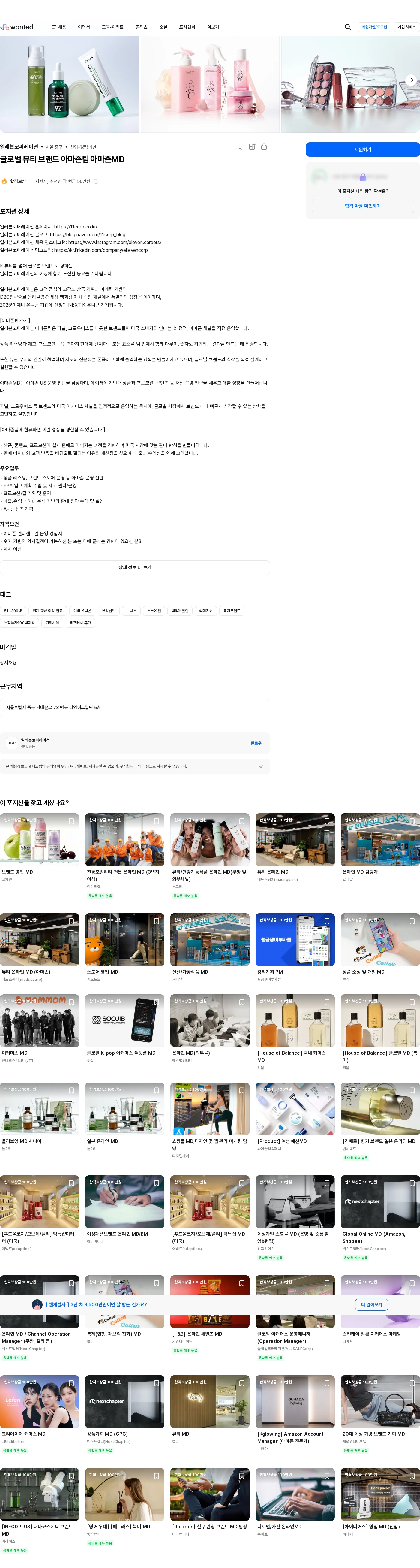Bookmark the 아마존MD position from the title row

tap(240, 147)
